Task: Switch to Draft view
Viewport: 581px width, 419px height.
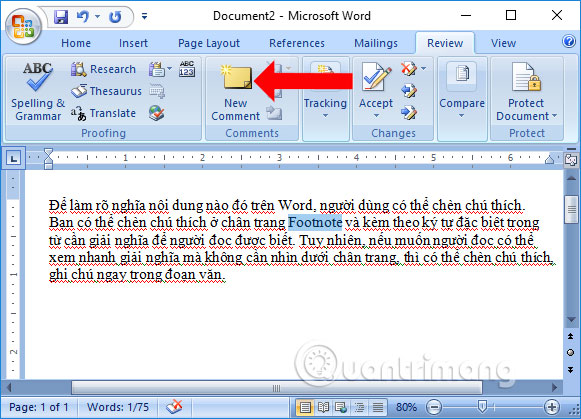Action: click(377, 408)
